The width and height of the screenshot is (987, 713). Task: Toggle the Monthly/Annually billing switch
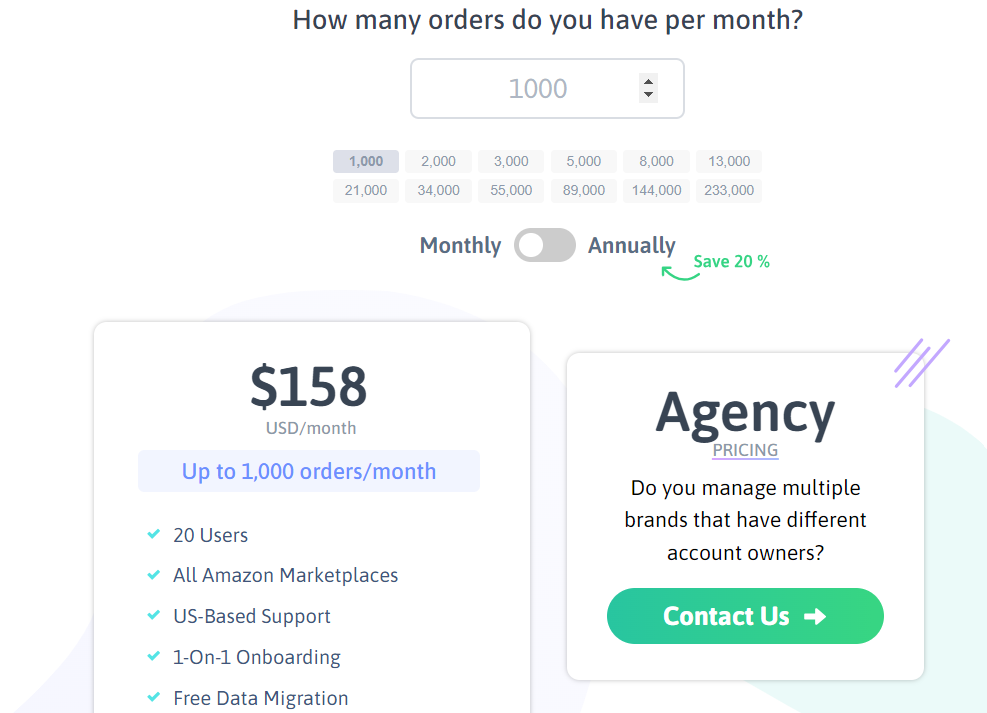(x=545, y=245)
